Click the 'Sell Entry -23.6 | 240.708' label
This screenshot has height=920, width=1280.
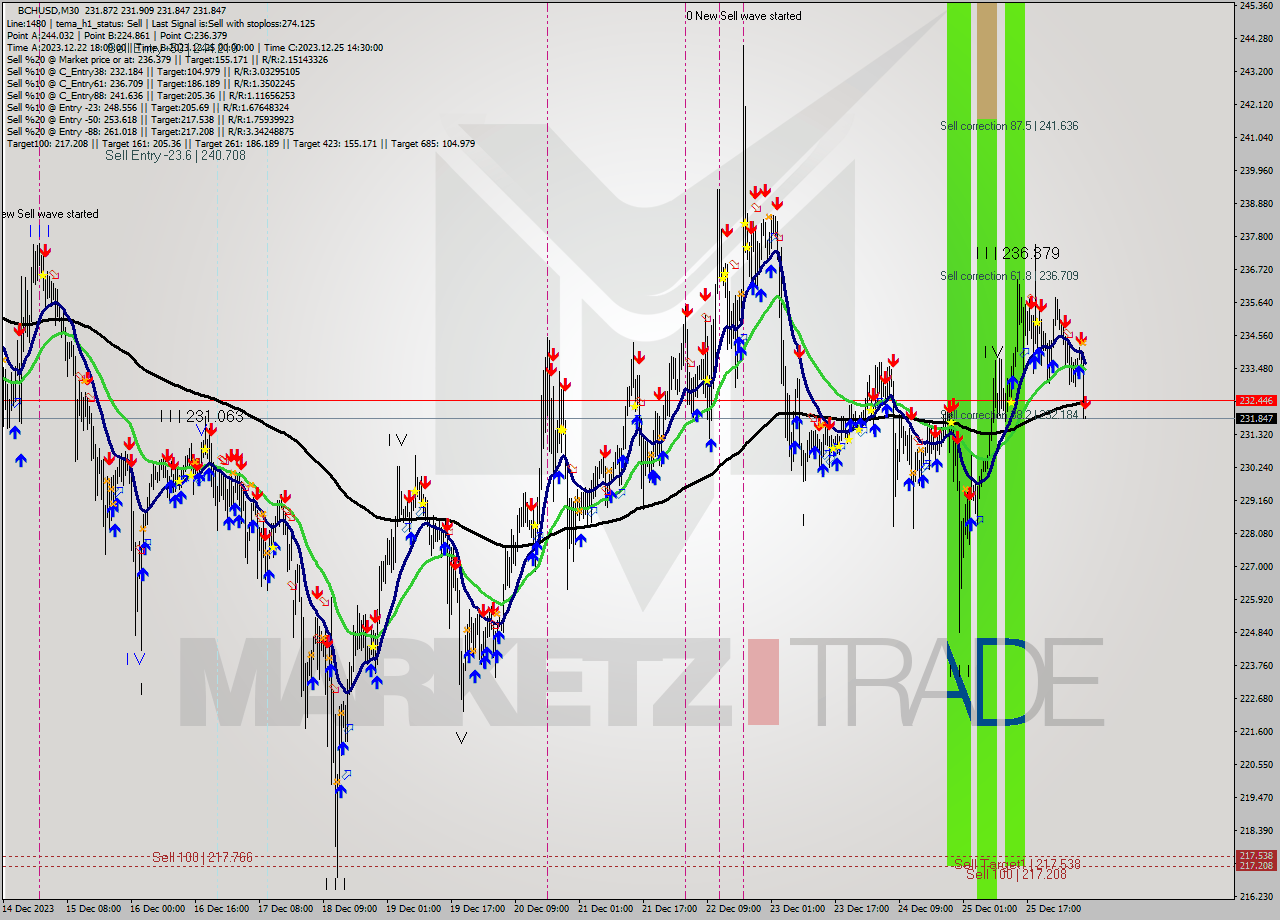[x=175, y=156]
